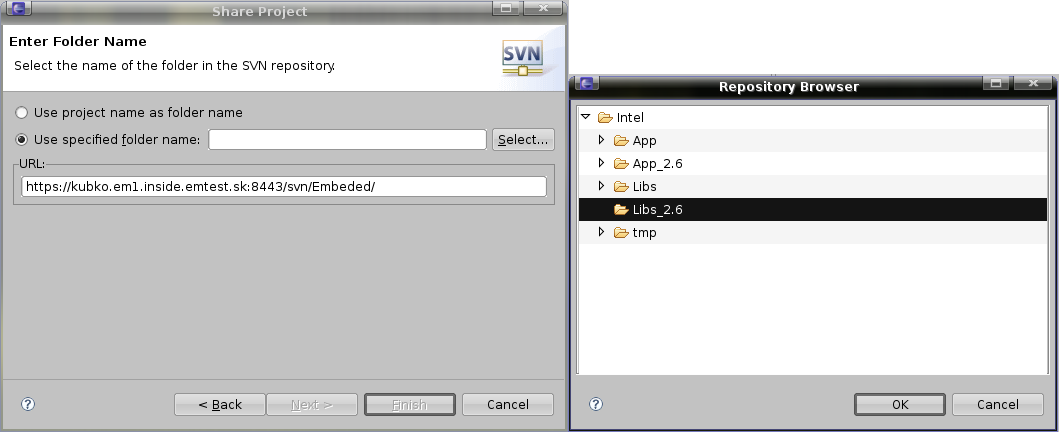Expand the Libs folder node
The width and height of the screenshot is (1059, 432).
[601, 186]
